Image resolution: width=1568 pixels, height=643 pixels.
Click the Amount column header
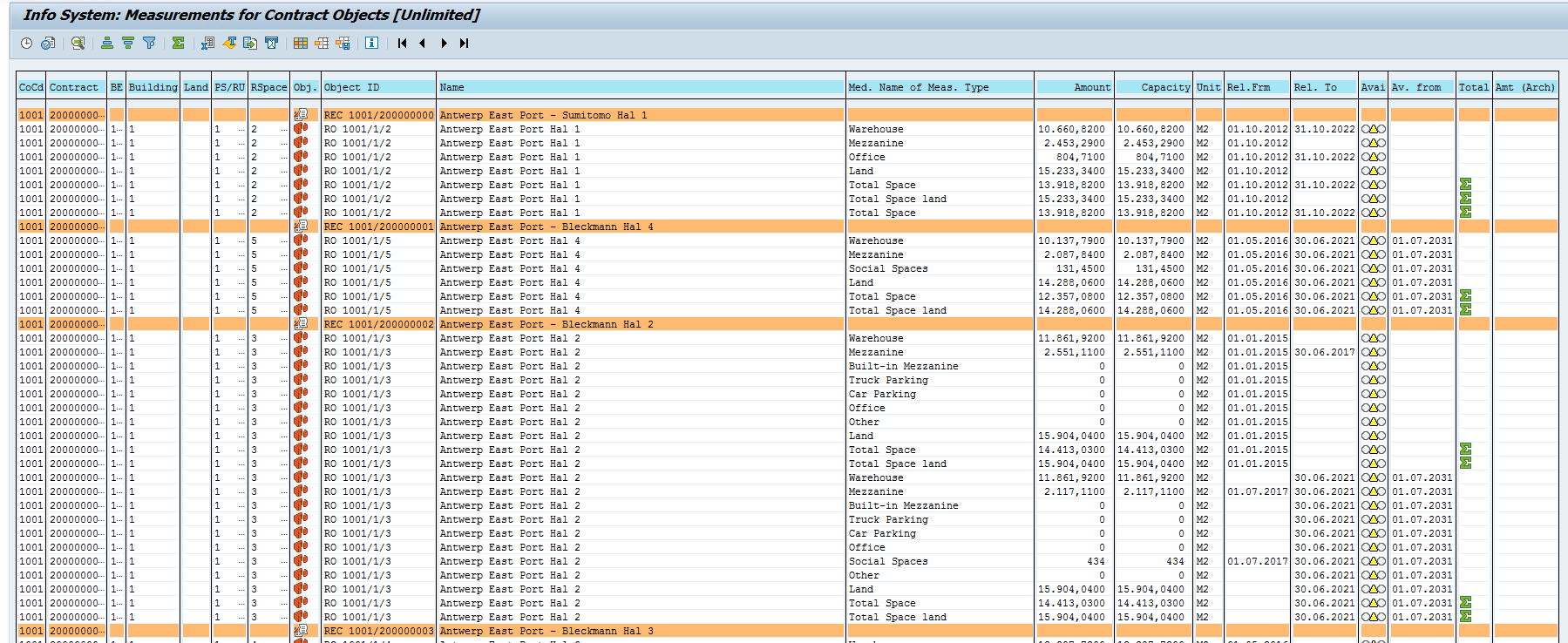(x=1075, y=87)
